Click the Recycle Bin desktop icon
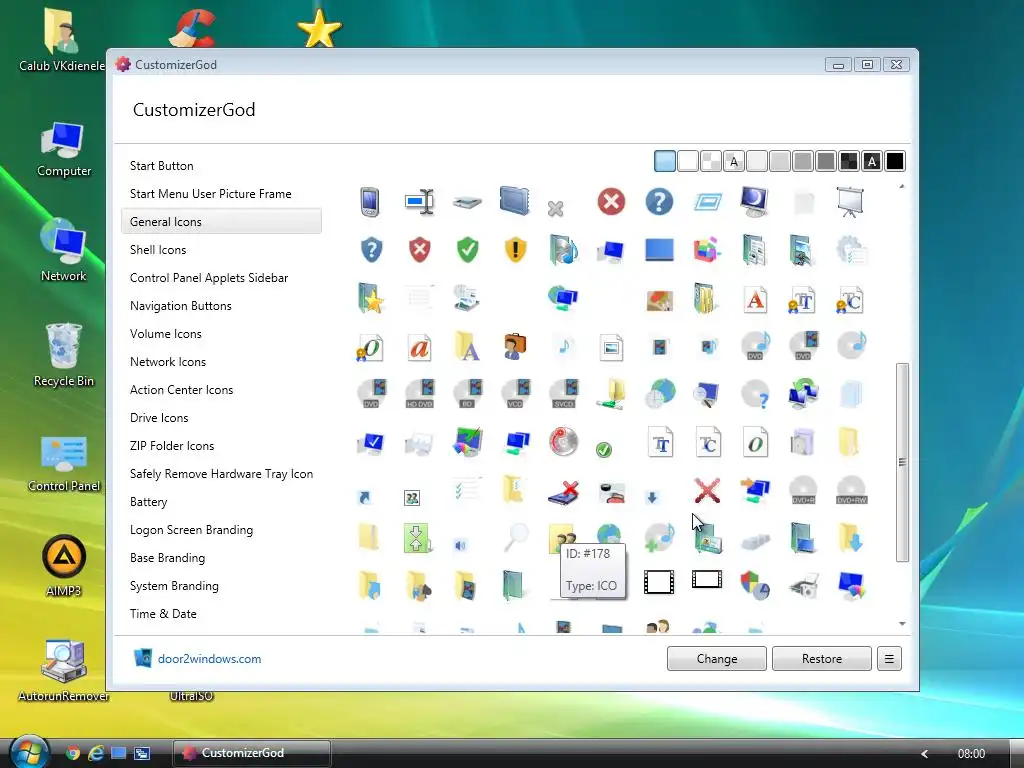 [63, 355]
